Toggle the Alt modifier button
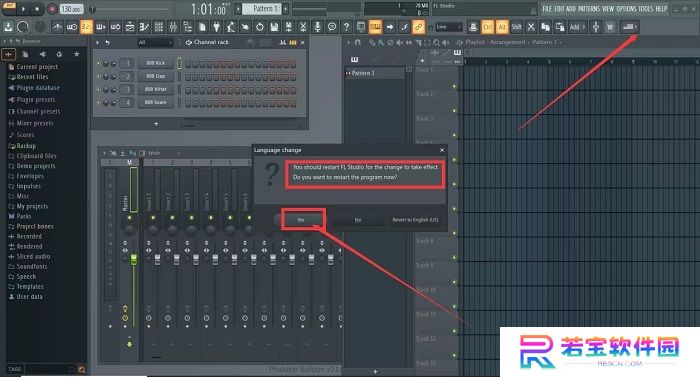 point(502,27)
